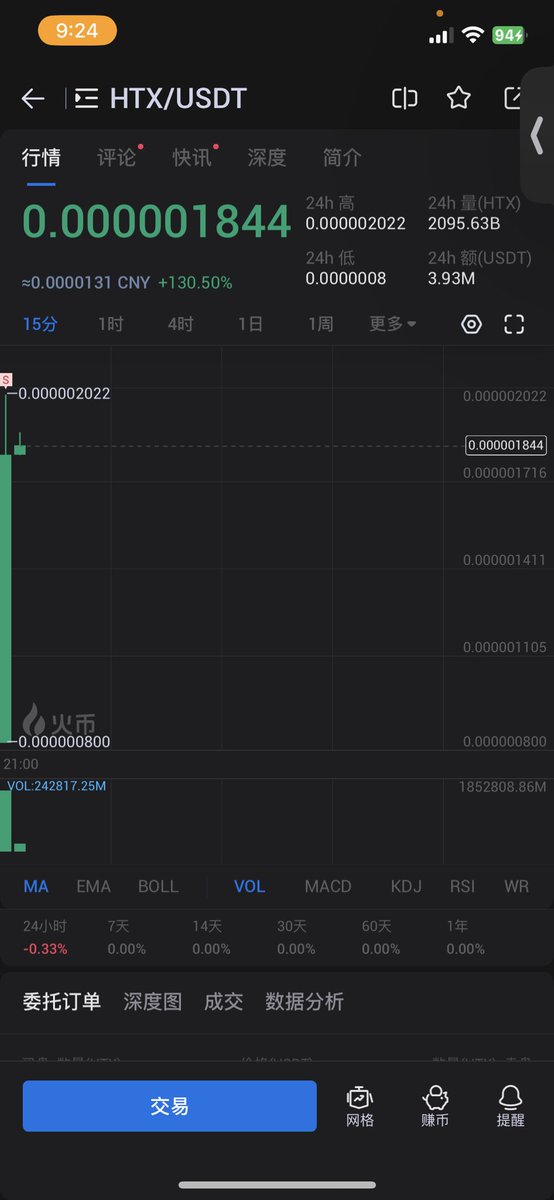Viewport: 554px width, 1200px height.
Task: Switch to the 行情 tab
Action: click(x=41, y=157)
